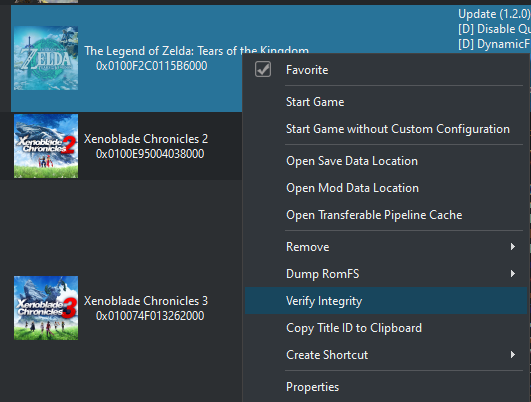Expand the Create Shortcut submenu arrow

(513, 355)
